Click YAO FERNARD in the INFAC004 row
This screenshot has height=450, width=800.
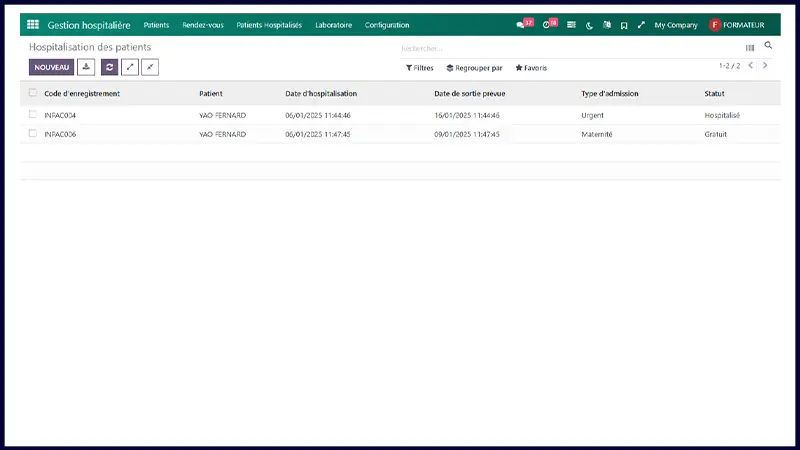click(x=222, y=115)
